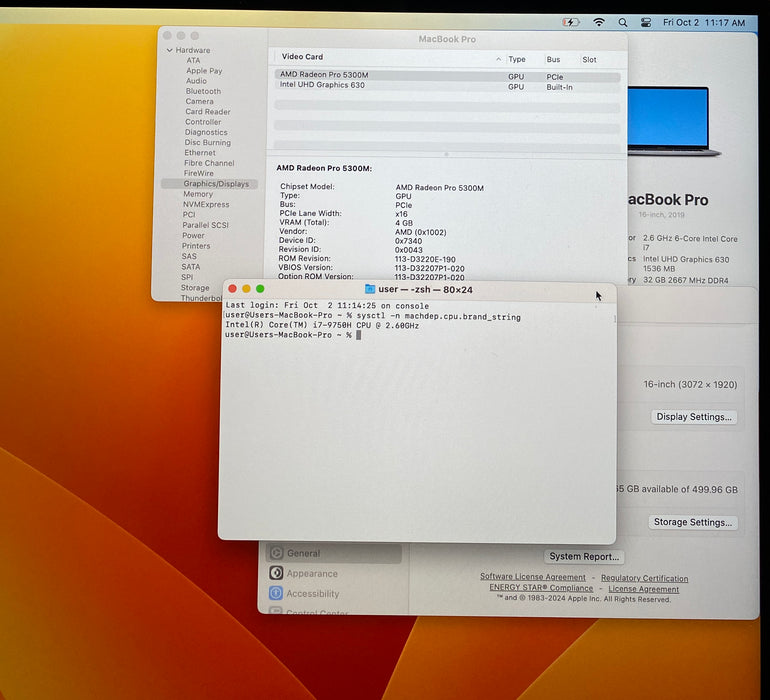Open ENERGY STAR Compliance link
Viewport: 770px width, 700px height.
[541, 588]
